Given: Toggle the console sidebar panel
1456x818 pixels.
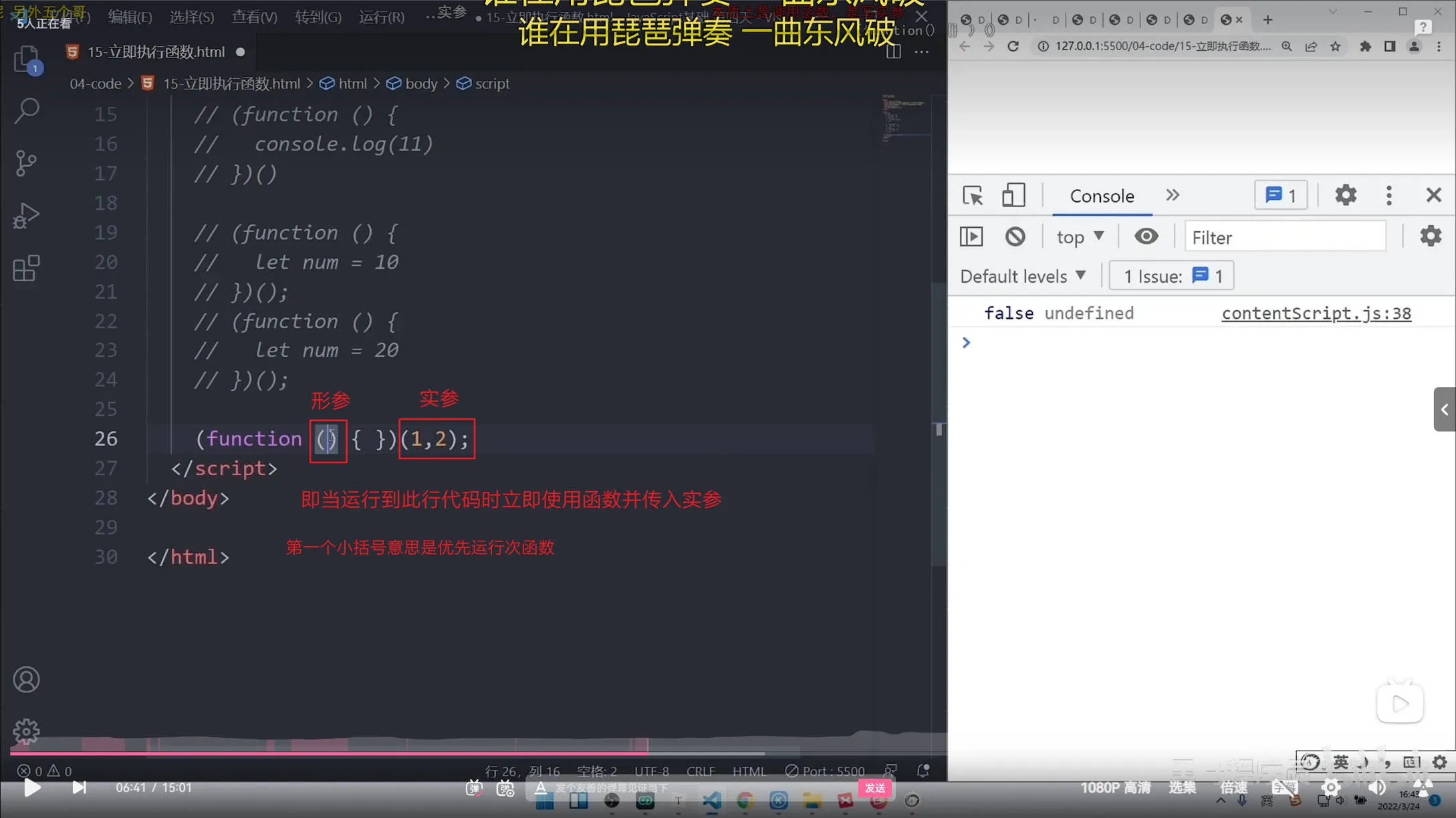Looking at the screenshot, I should click(x=971, y=237).
